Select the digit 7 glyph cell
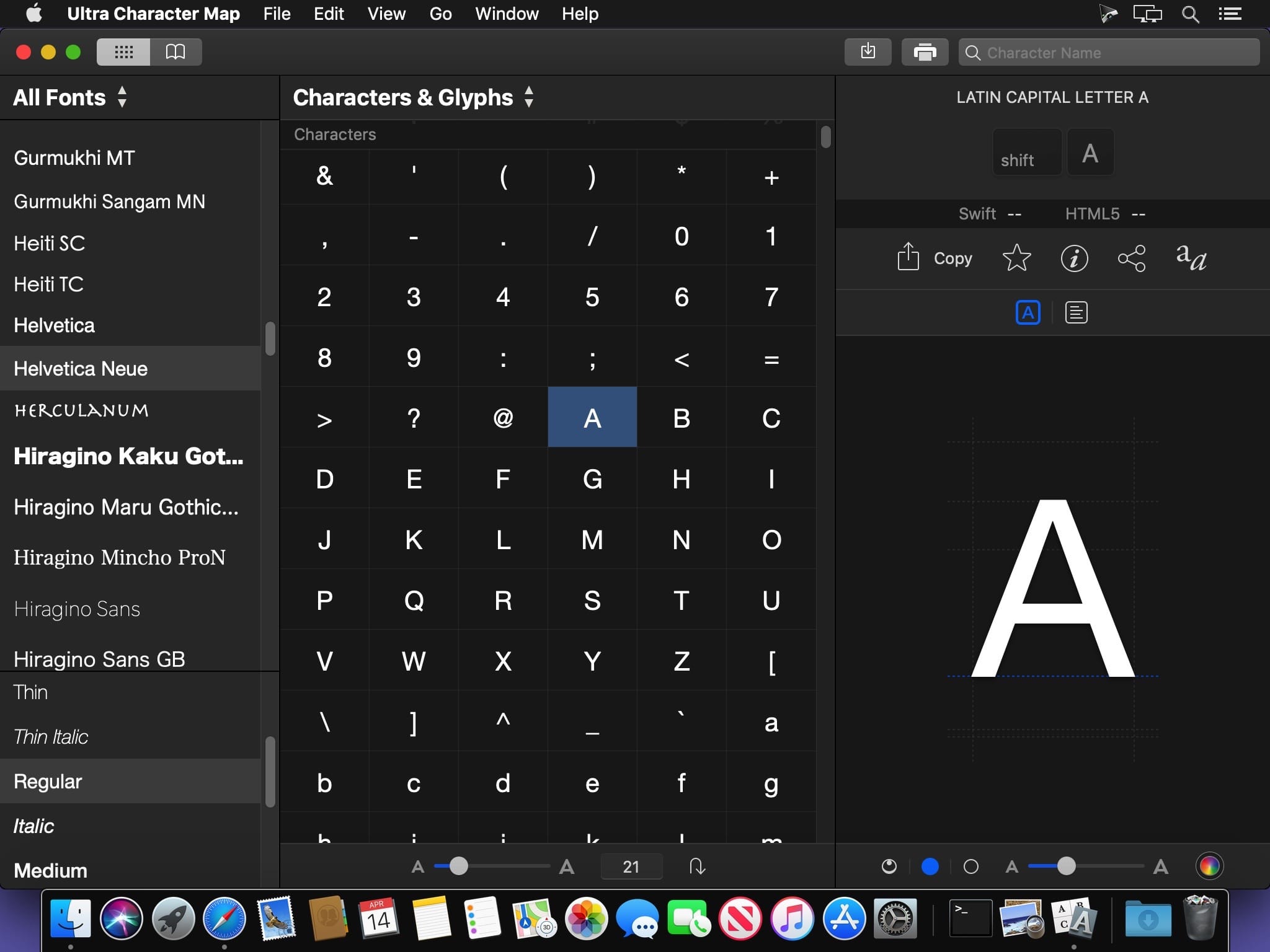The width and height of the screenshot is (1270, 952). tap(771, 296)
